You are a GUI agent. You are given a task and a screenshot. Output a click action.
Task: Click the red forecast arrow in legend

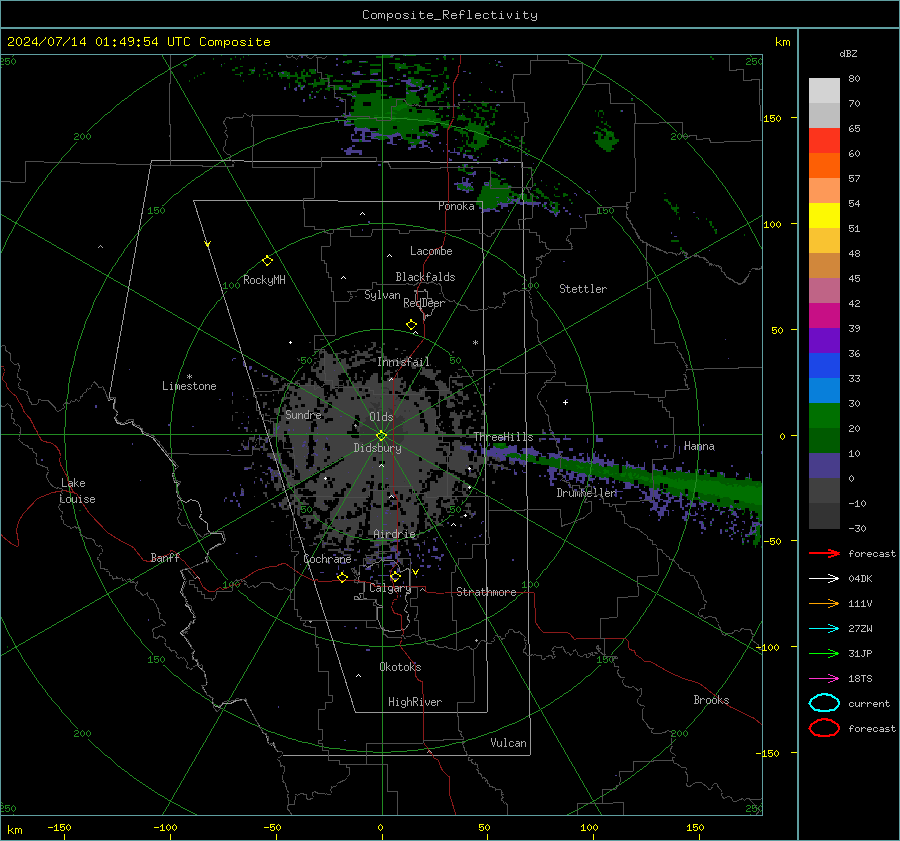[x=824, y=553]
